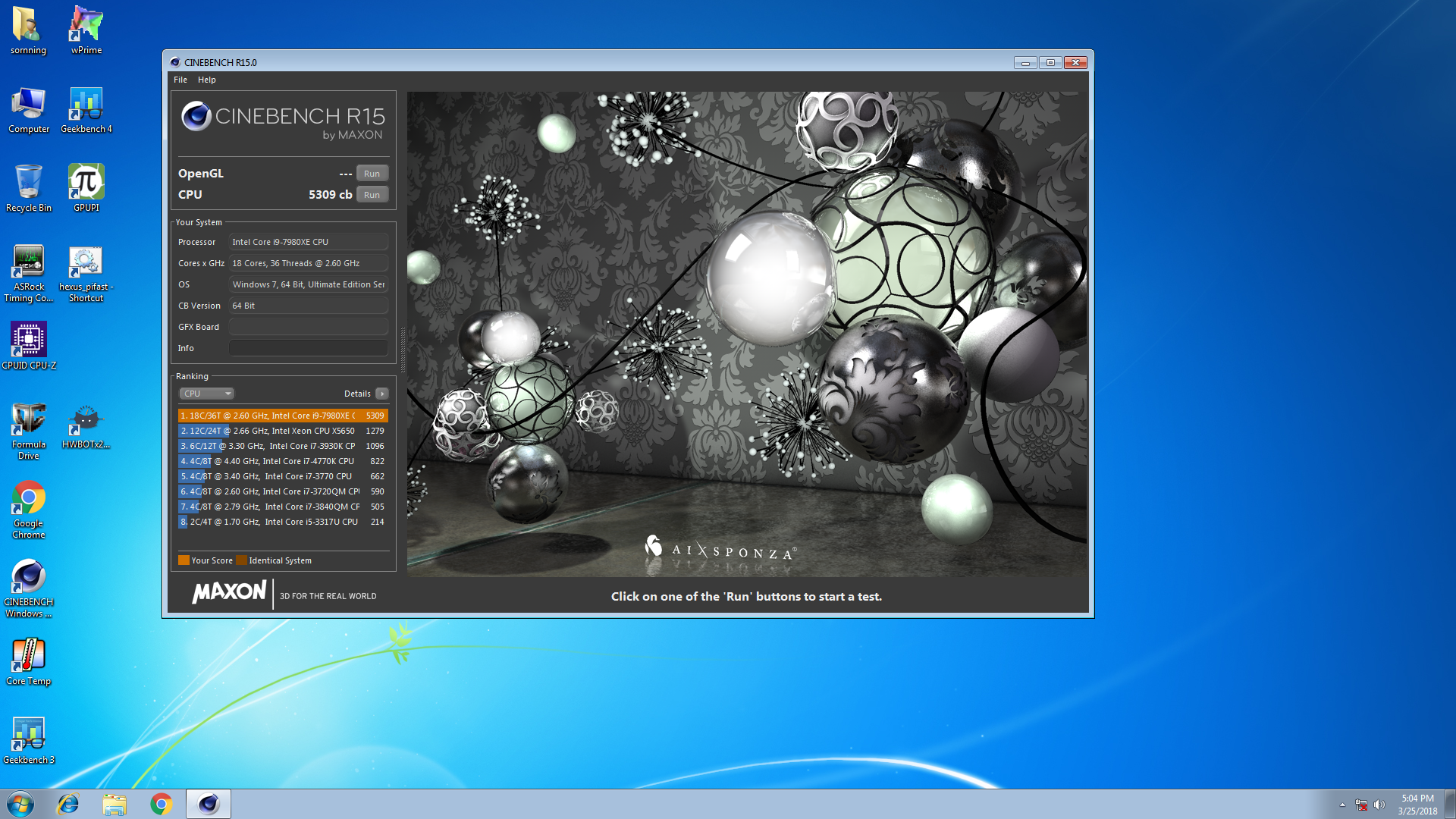This screenshot has width=1456, height=819.
Task: Select ranking entry Core i5-3317U 214
Action: (283, 522)
